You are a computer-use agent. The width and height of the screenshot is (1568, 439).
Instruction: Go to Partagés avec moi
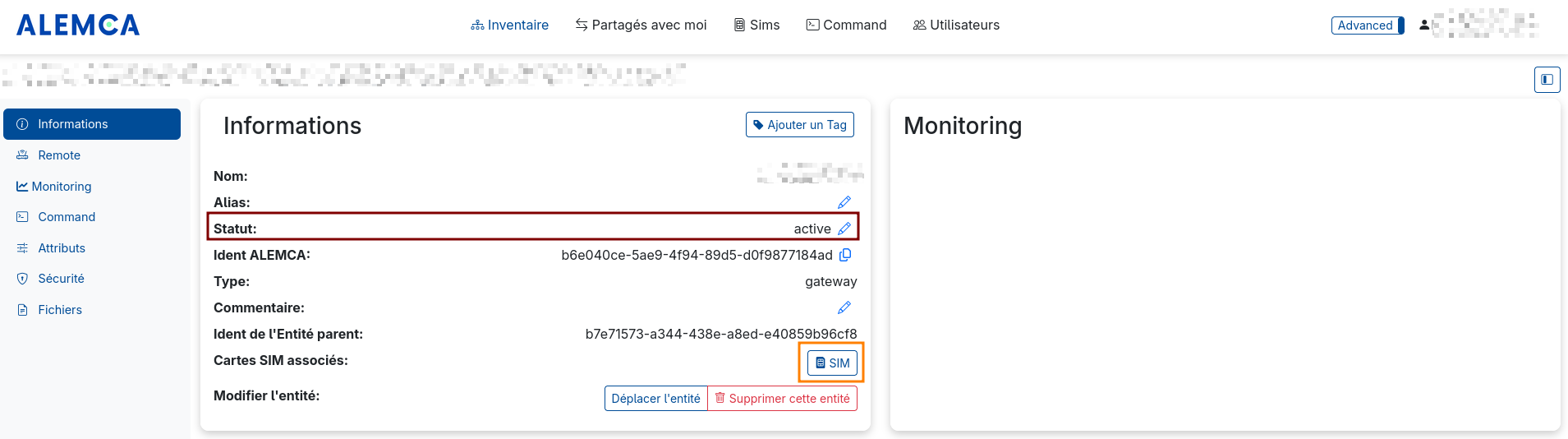[641, 25]
